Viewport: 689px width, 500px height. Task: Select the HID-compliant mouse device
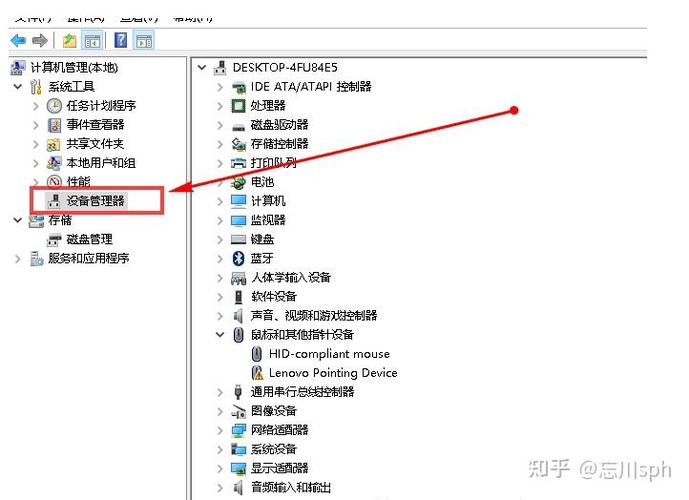click(x=329, y=354)
